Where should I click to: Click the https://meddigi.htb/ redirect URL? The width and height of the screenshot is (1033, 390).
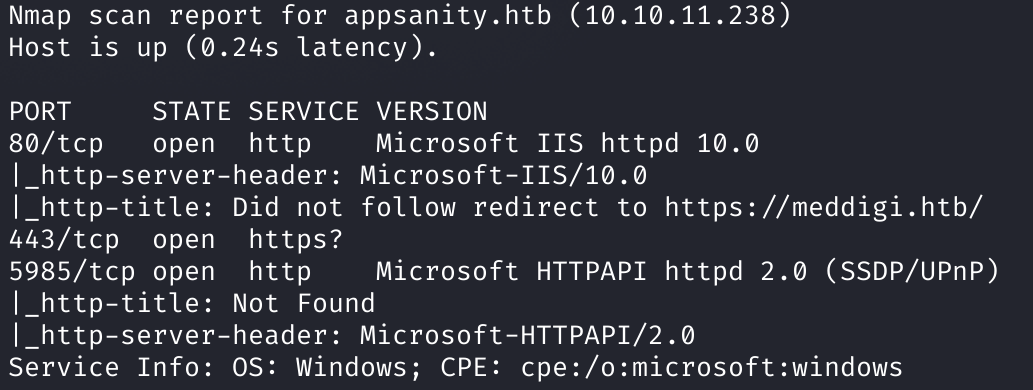(x=824, y=208)
